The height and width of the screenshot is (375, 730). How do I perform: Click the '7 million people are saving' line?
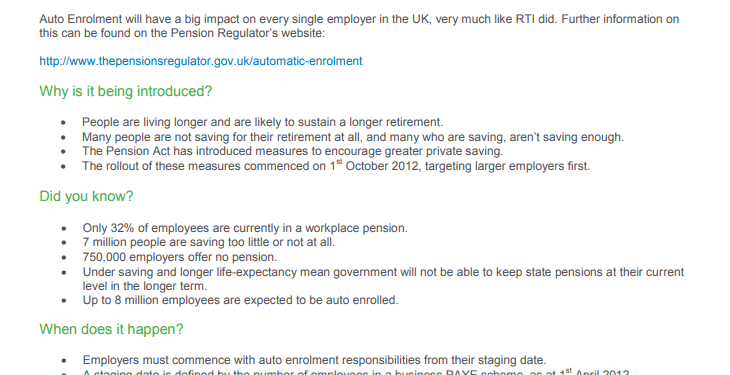coord(209,242)
